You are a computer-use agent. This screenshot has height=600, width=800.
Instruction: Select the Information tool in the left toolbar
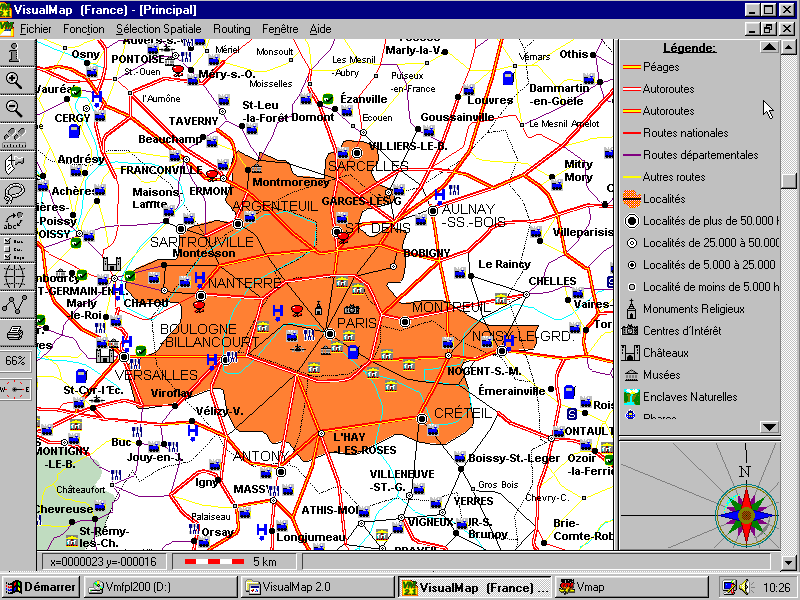[x=16, y=53]
